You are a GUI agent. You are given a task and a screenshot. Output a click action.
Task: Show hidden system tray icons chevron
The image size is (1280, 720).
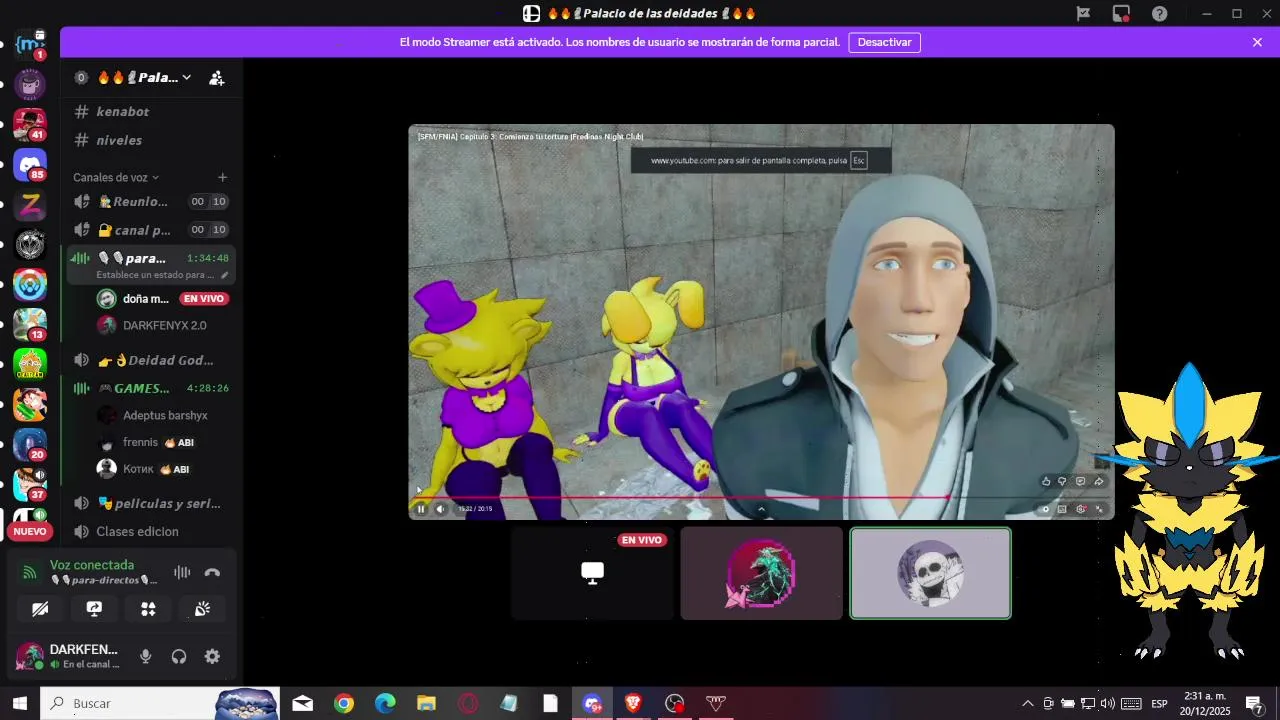1027,704
